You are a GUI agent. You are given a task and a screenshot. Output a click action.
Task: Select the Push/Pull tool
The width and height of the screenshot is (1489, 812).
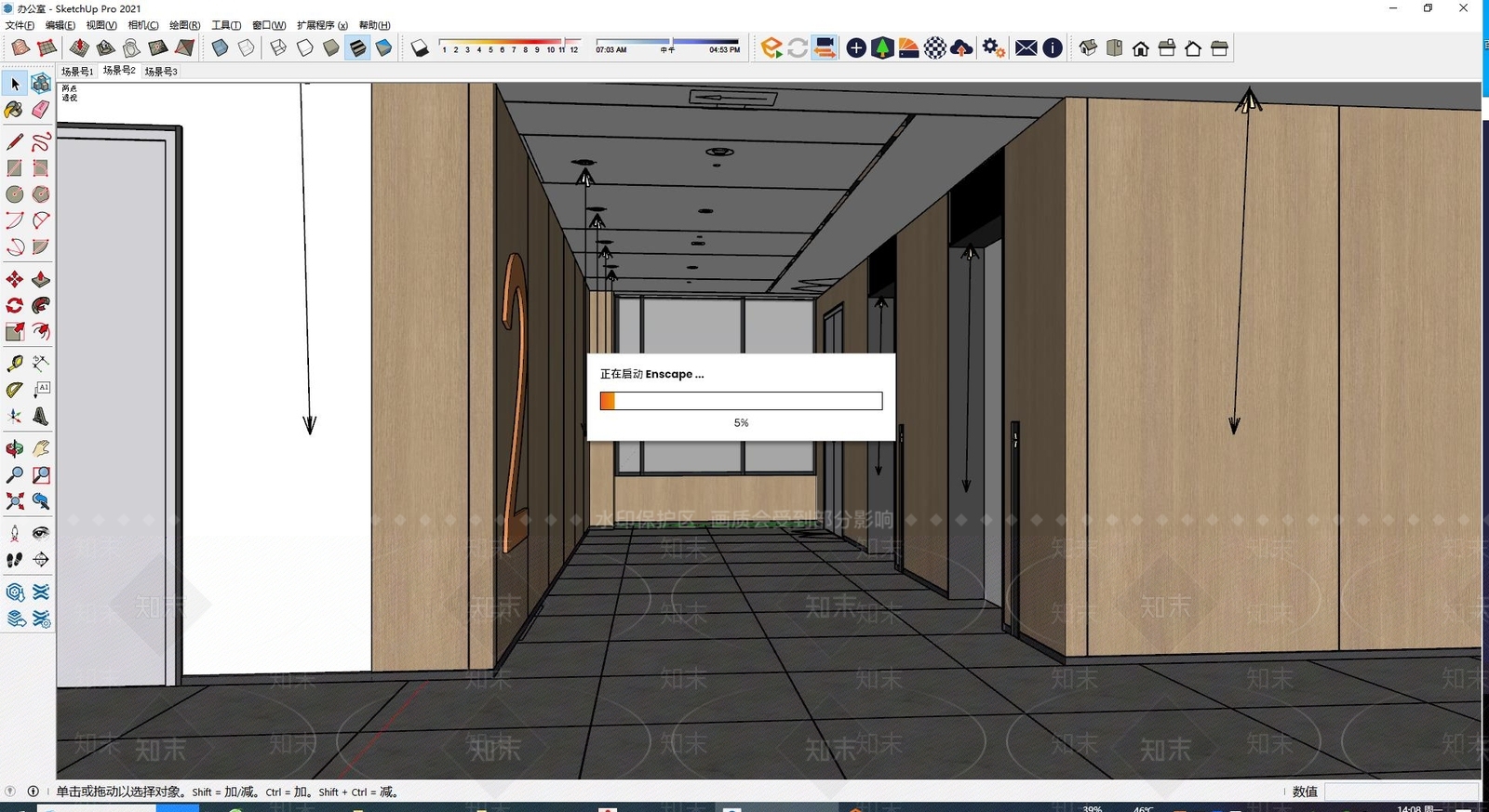pyautogui.click(x=41, y=279)
